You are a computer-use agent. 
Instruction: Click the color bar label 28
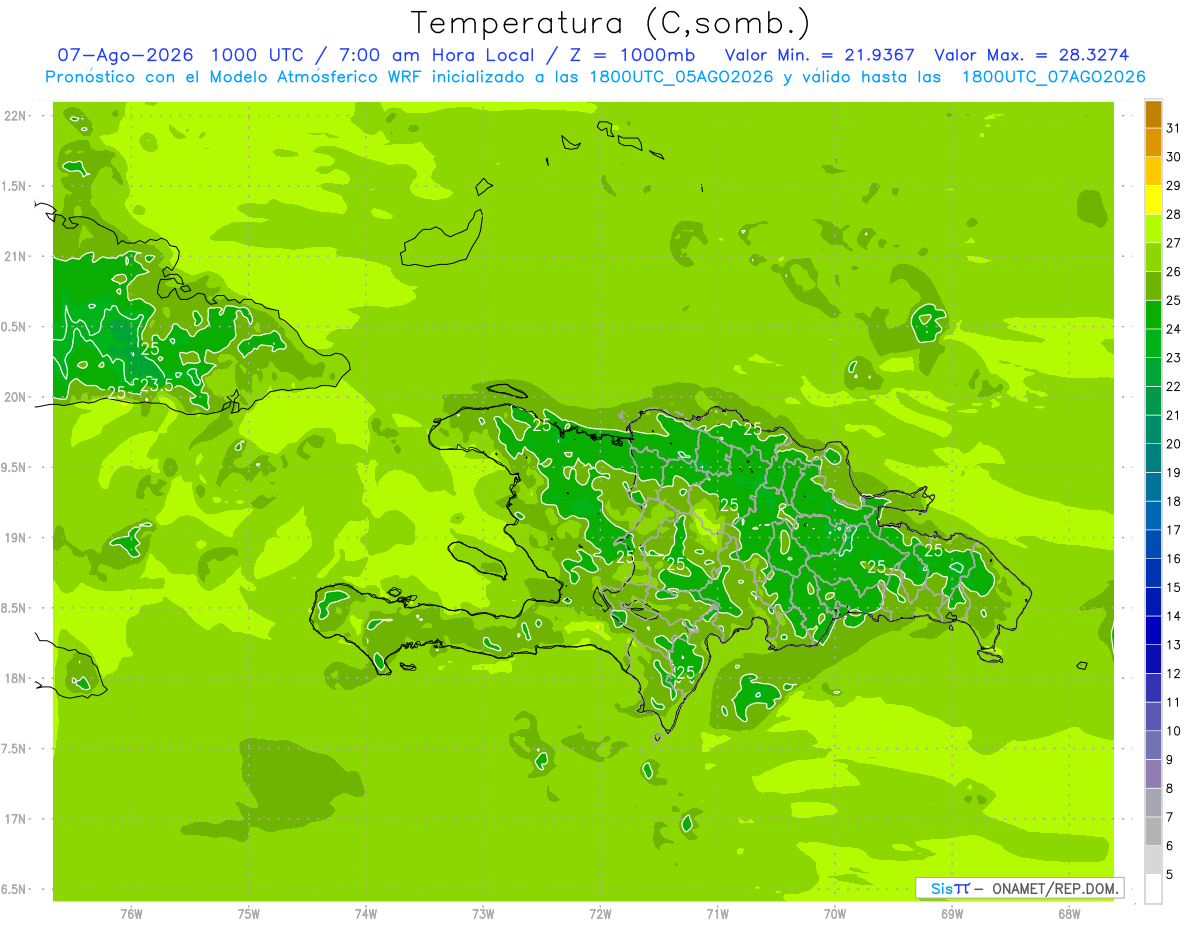click(1174, 214)
